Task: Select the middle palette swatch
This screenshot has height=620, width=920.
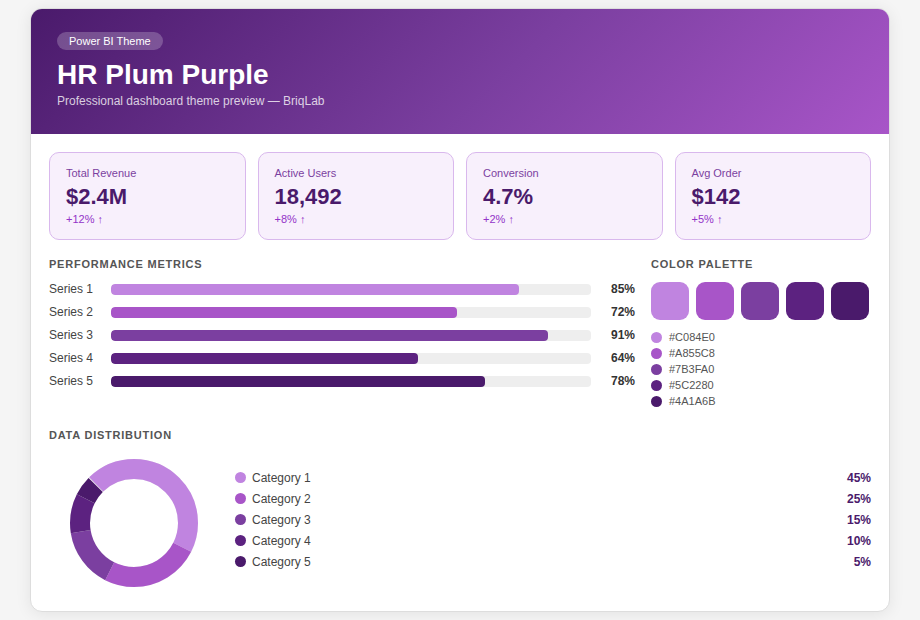Action: point(760,301)
